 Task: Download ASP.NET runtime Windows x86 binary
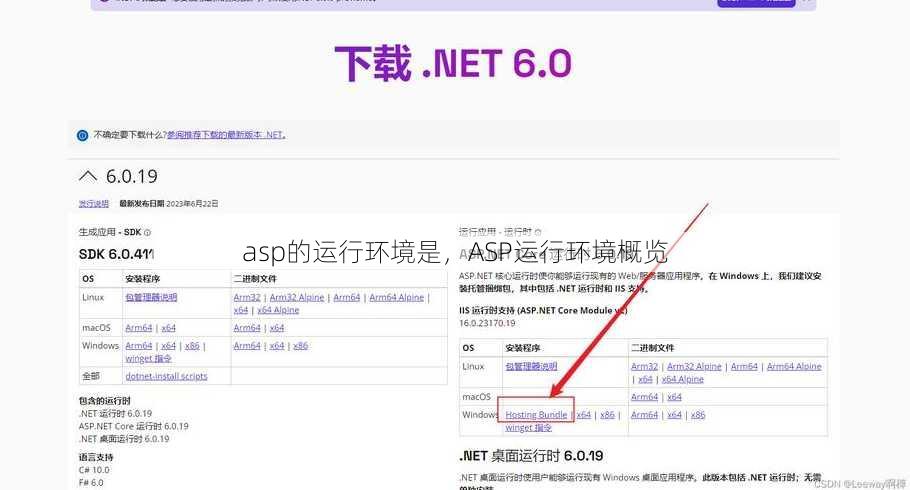point(698,415)
